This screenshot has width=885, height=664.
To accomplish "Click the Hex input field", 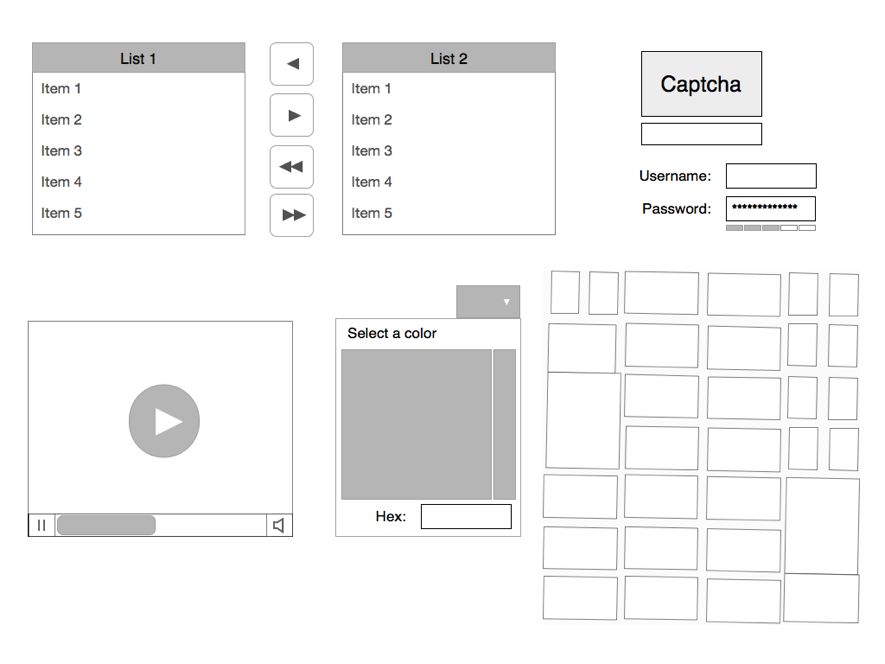I will coord(466,517).
